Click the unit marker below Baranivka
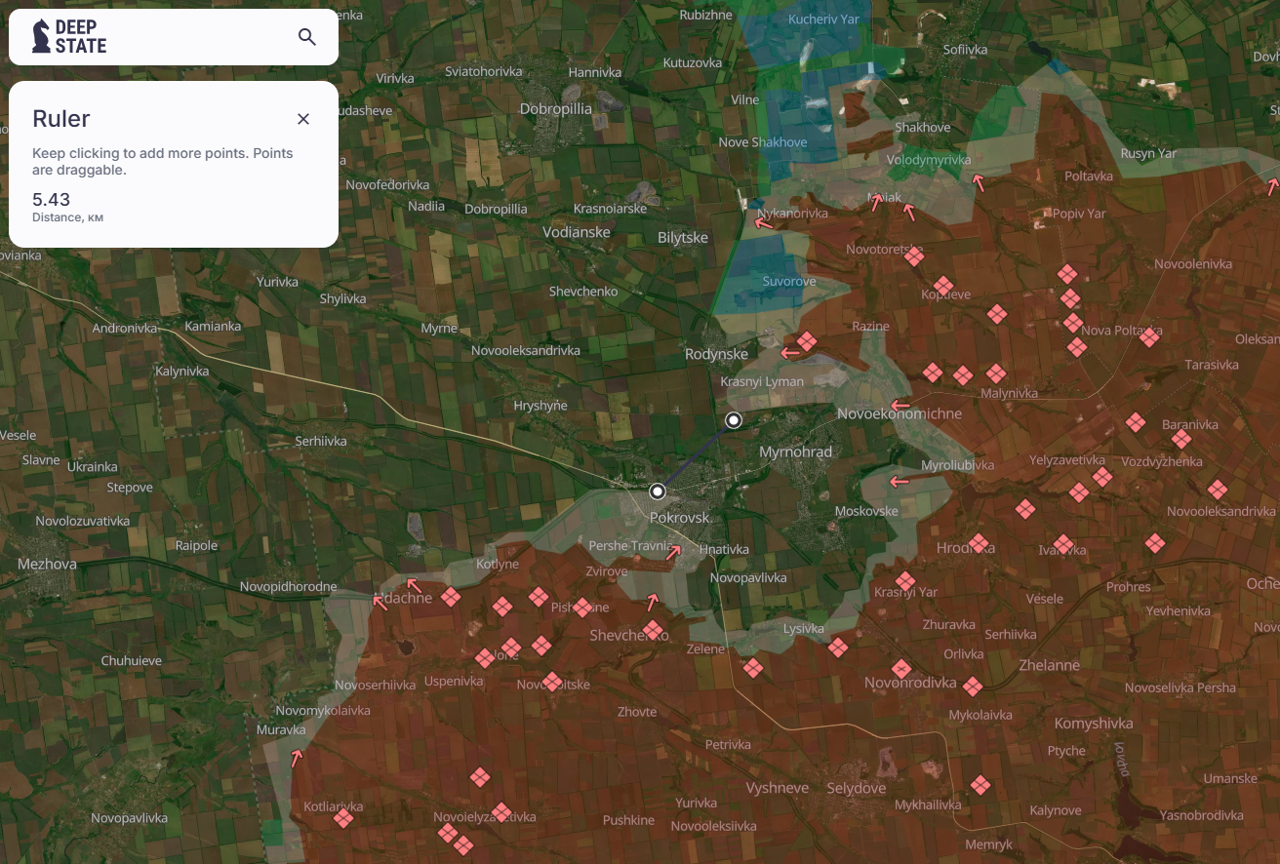 click(1181, 439)
